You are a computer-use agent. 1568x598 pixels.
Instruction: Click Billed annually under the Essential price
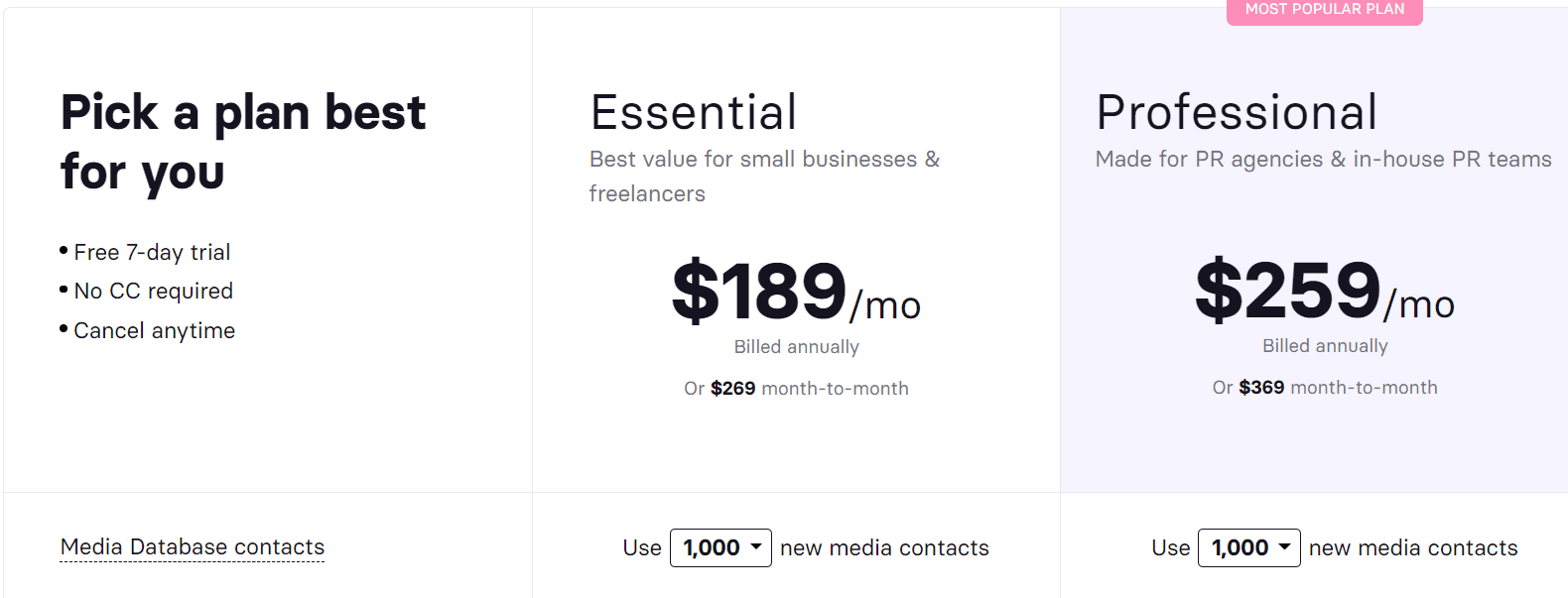tap(797, 347)
